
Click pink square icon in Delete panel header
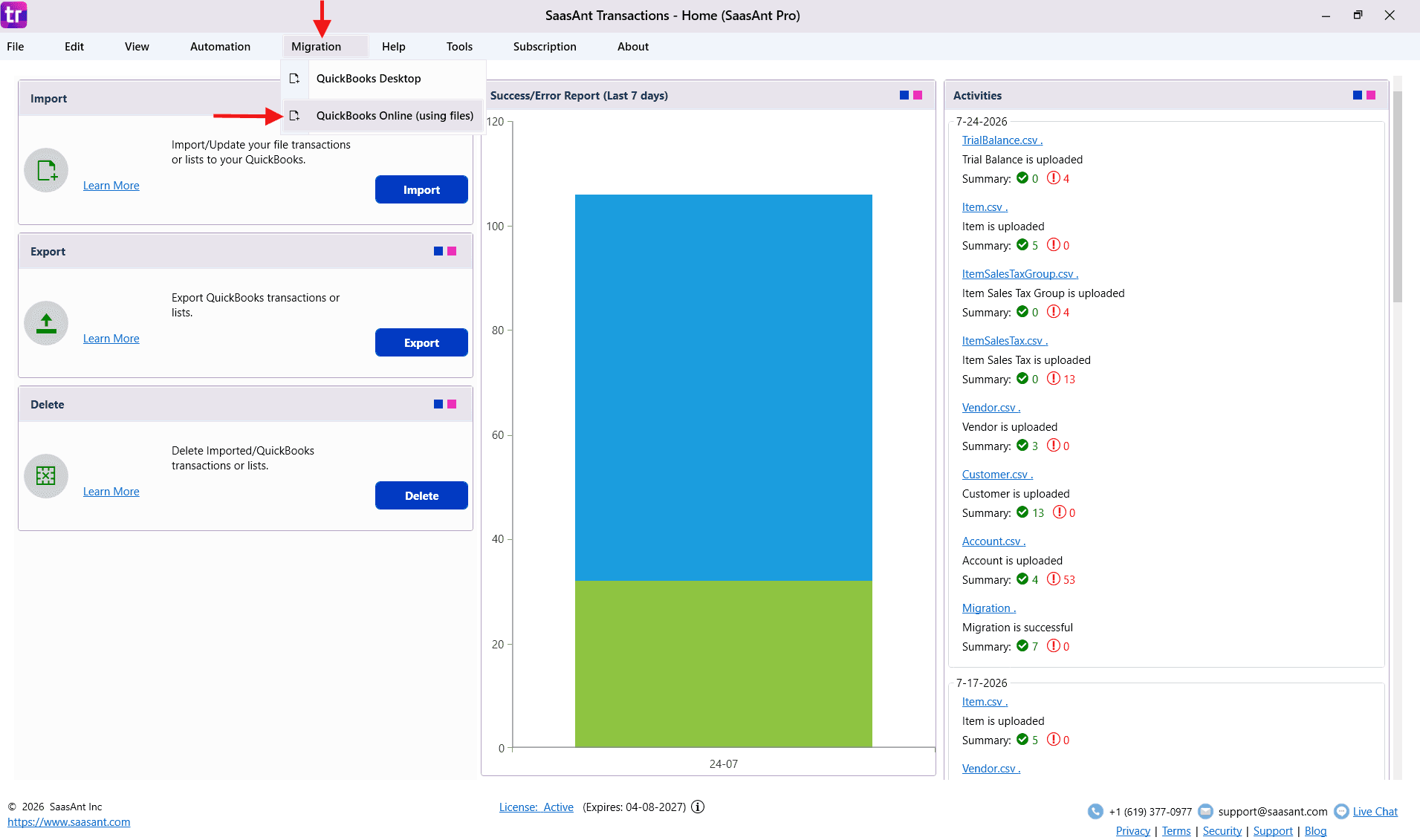click(452, 404)
